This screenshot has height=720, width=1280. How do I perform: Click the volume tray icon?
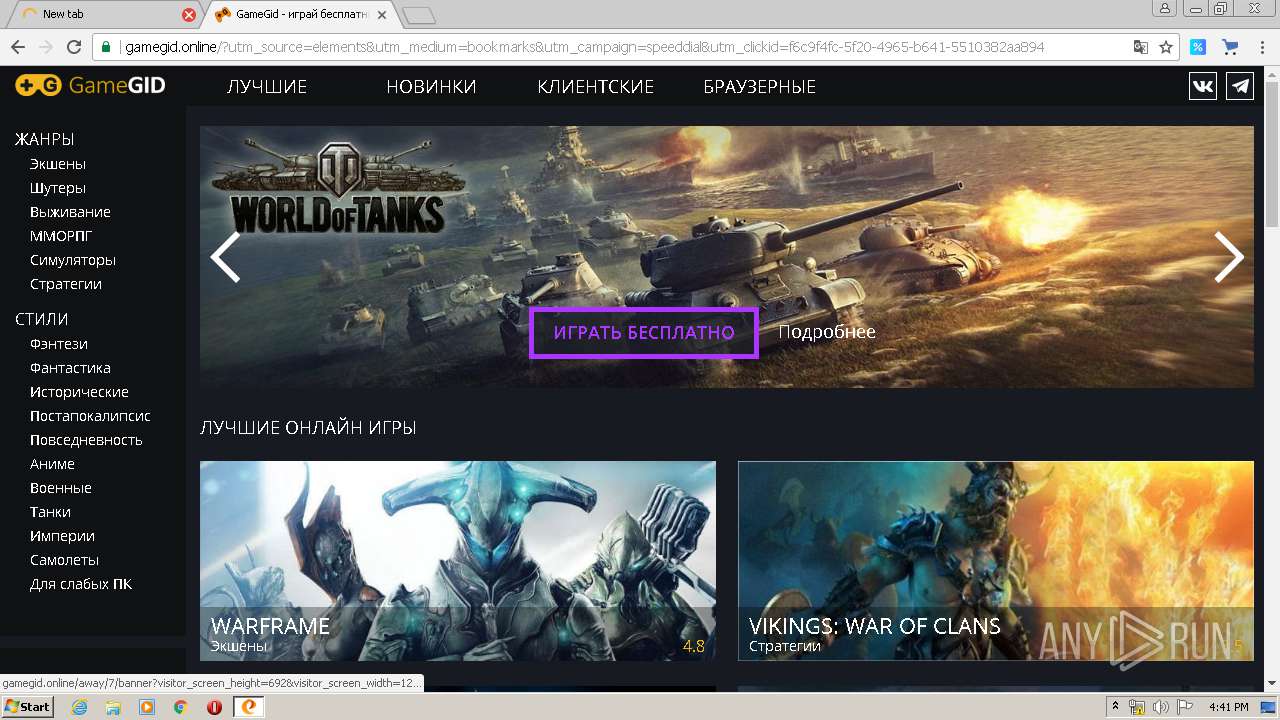1161,707
